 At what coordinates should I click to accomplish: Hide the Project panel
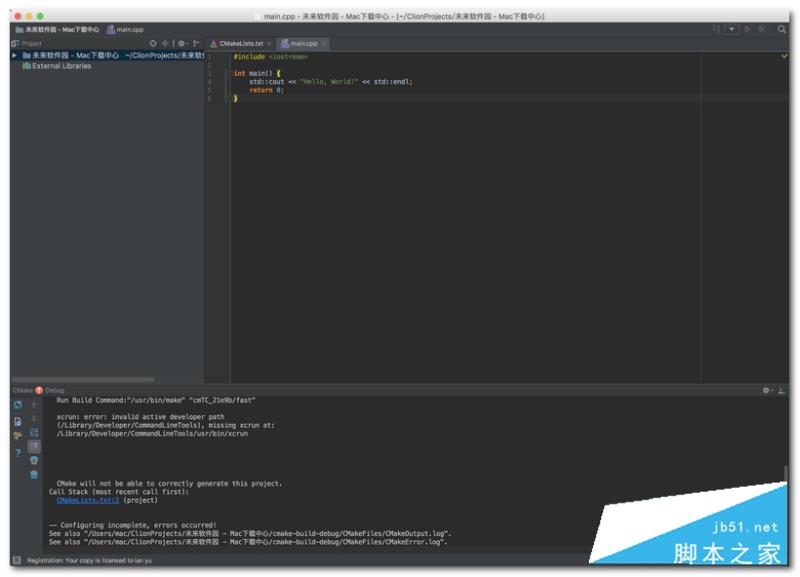pos(196,43)
